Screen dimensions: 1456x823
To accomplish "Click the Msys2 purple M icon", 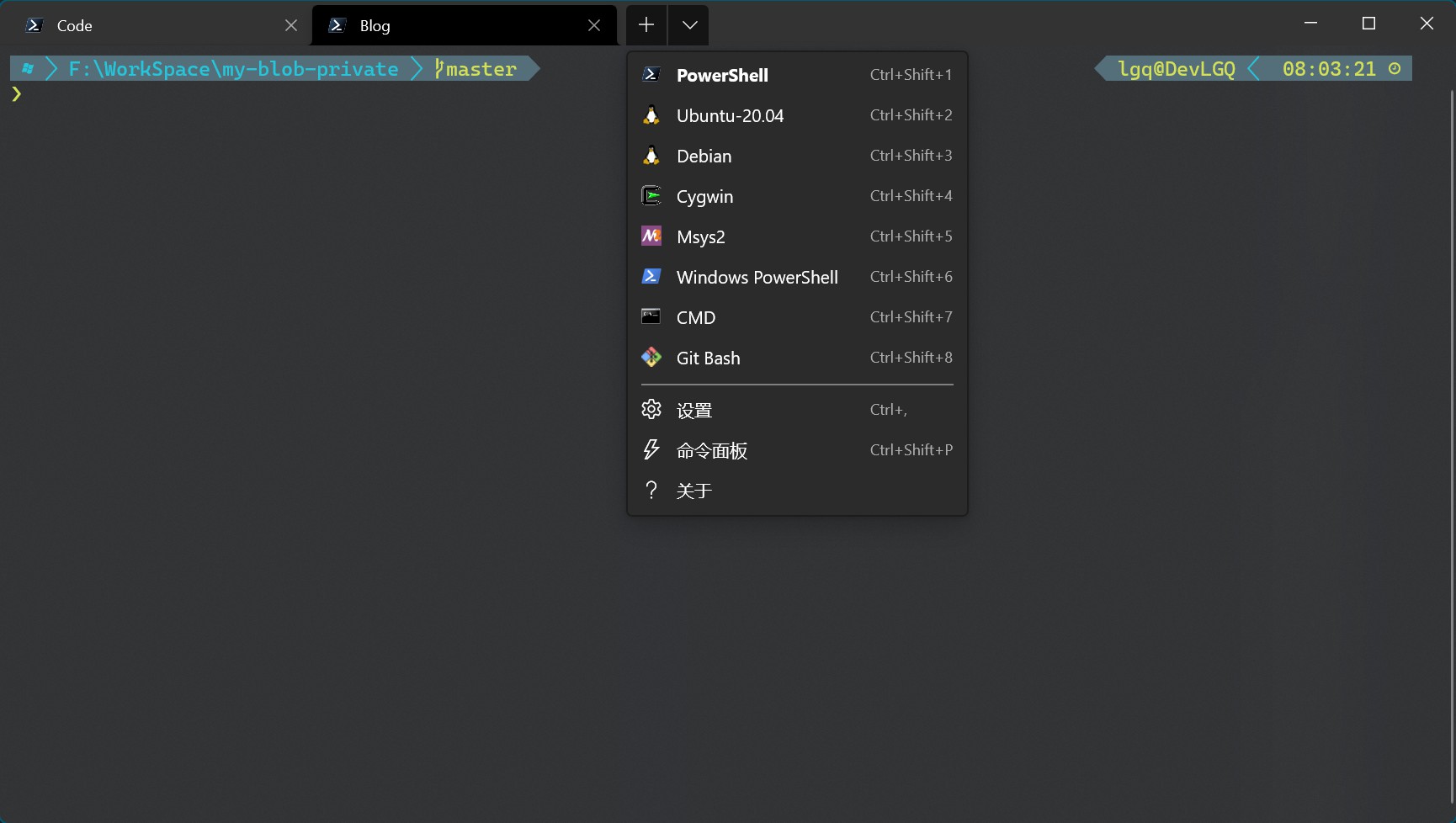I will [651, 236].
